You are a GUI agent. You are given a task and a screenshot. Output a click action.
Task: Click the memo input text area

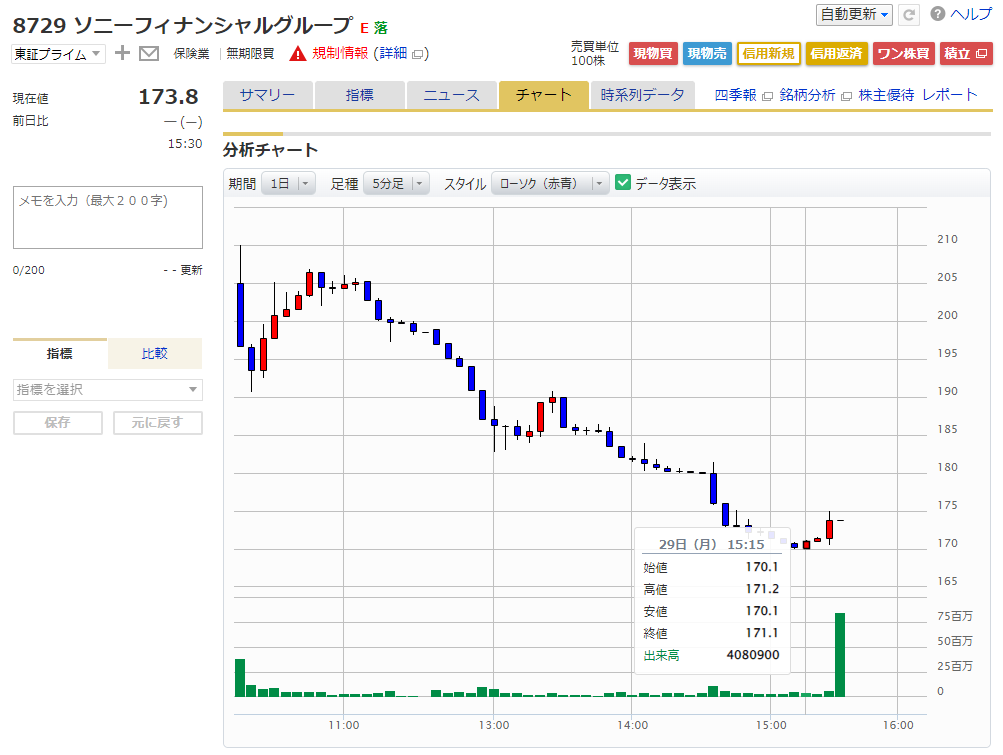coord(108,217)
